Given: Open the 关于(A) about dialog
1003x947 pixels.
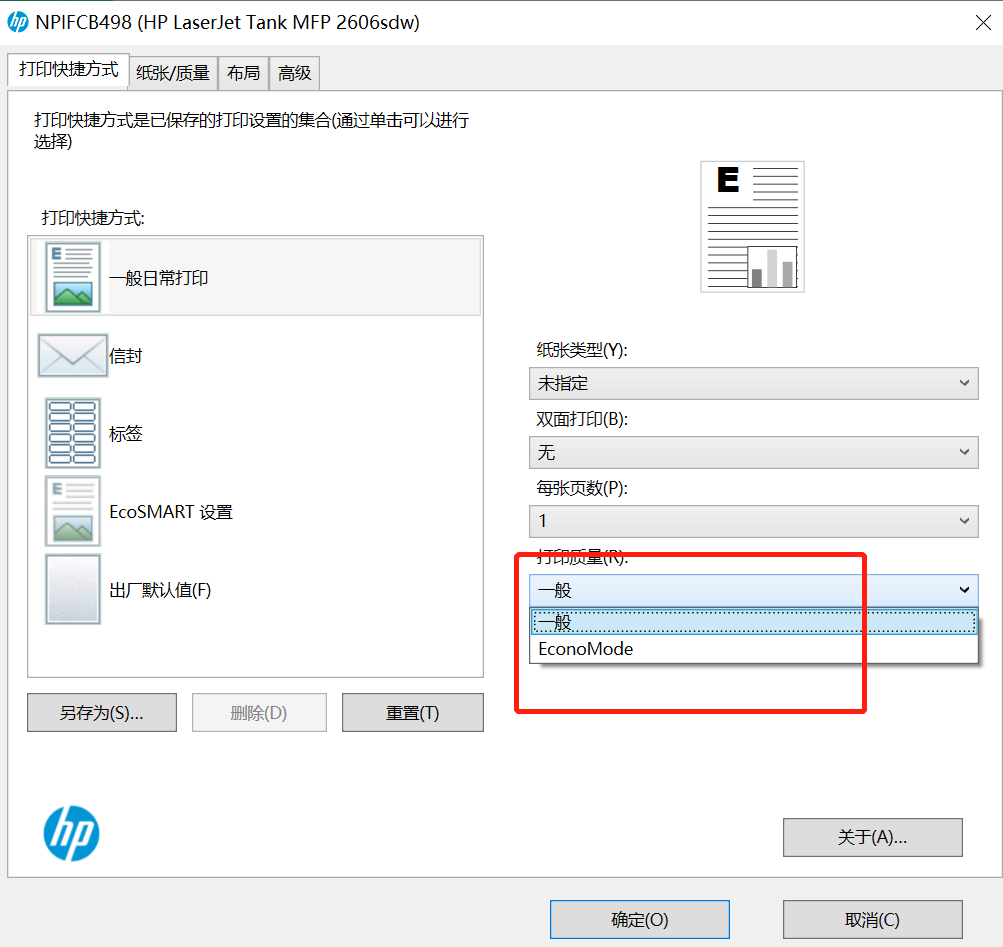Looking at the screenshot, I should coord(872,837).
